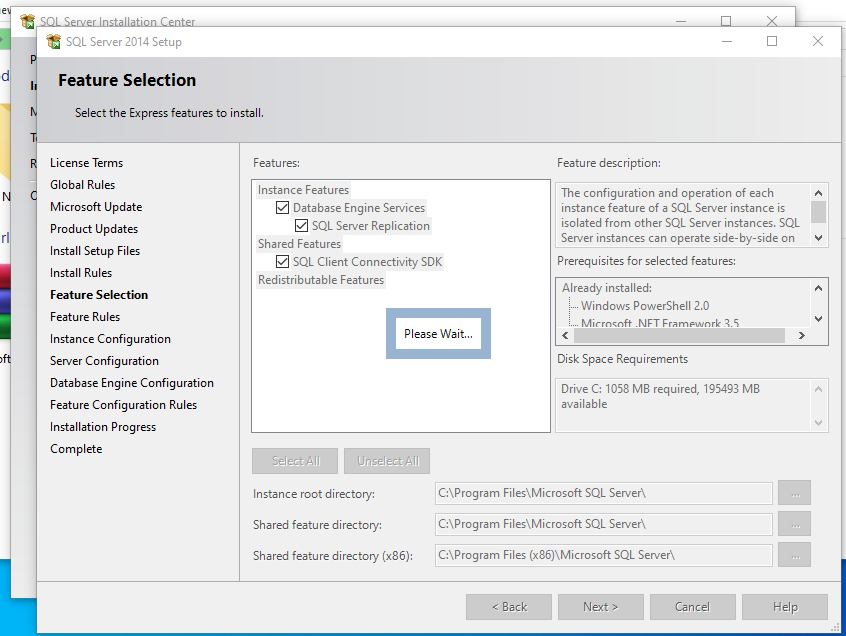Viewport: 846px width, 636px height.
Task: Open Help for Feature Selection
Action: [785, 607]
